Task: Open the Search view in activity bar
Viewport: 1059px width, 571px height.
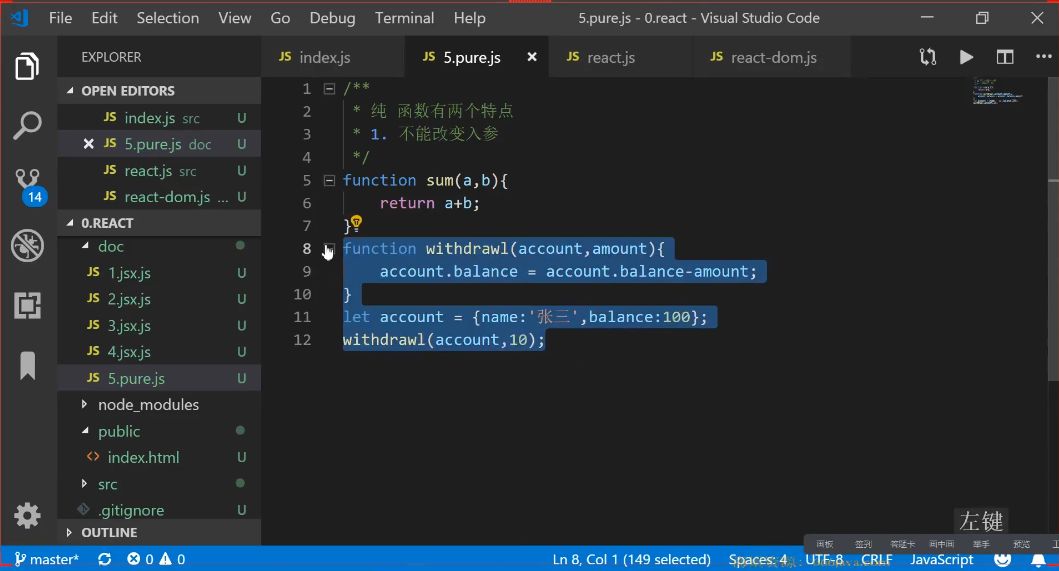Action: point(27,126)
